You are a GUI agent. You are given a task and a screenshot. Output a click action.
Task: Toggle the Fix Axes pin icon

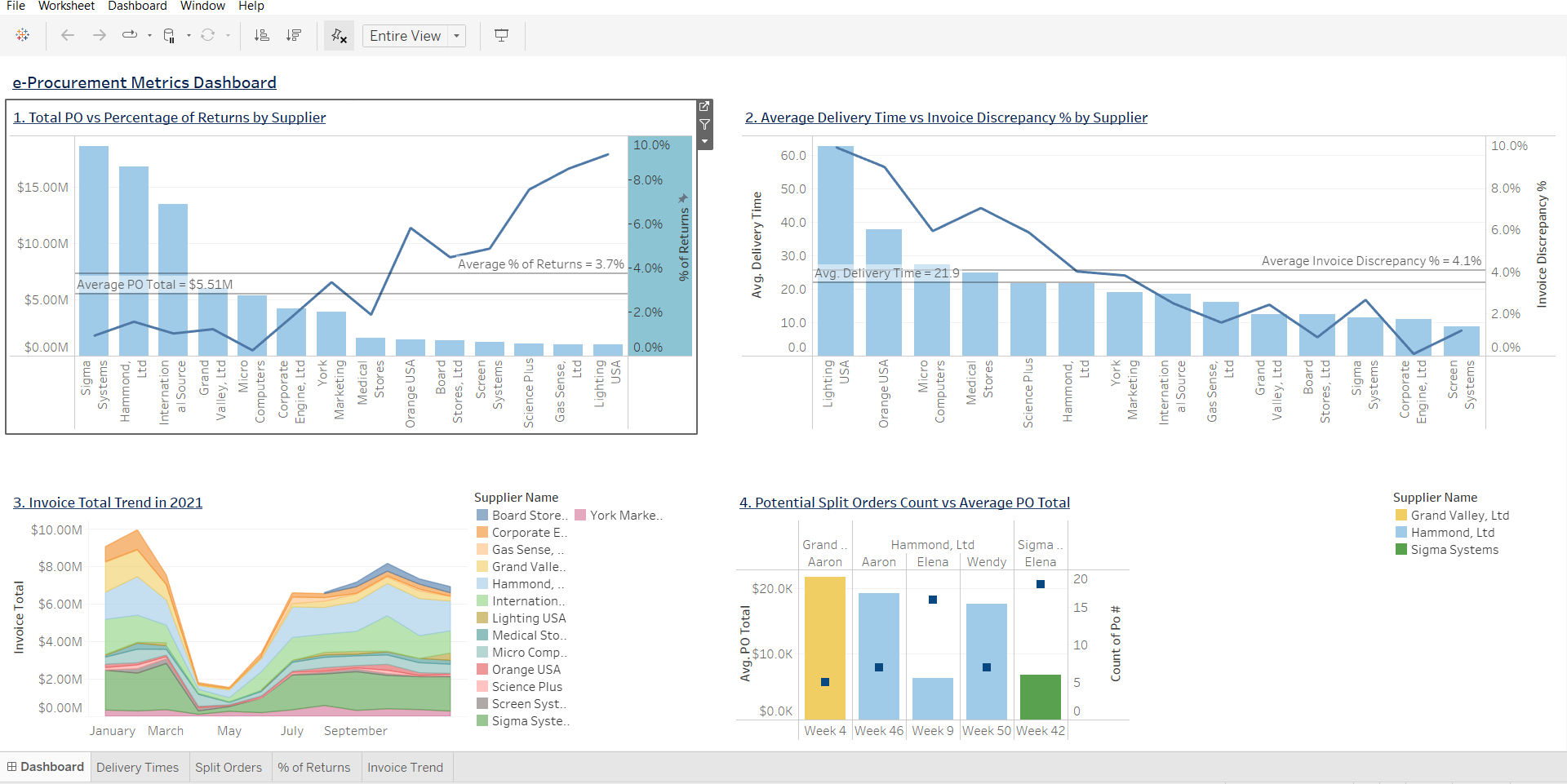point(339,36)
